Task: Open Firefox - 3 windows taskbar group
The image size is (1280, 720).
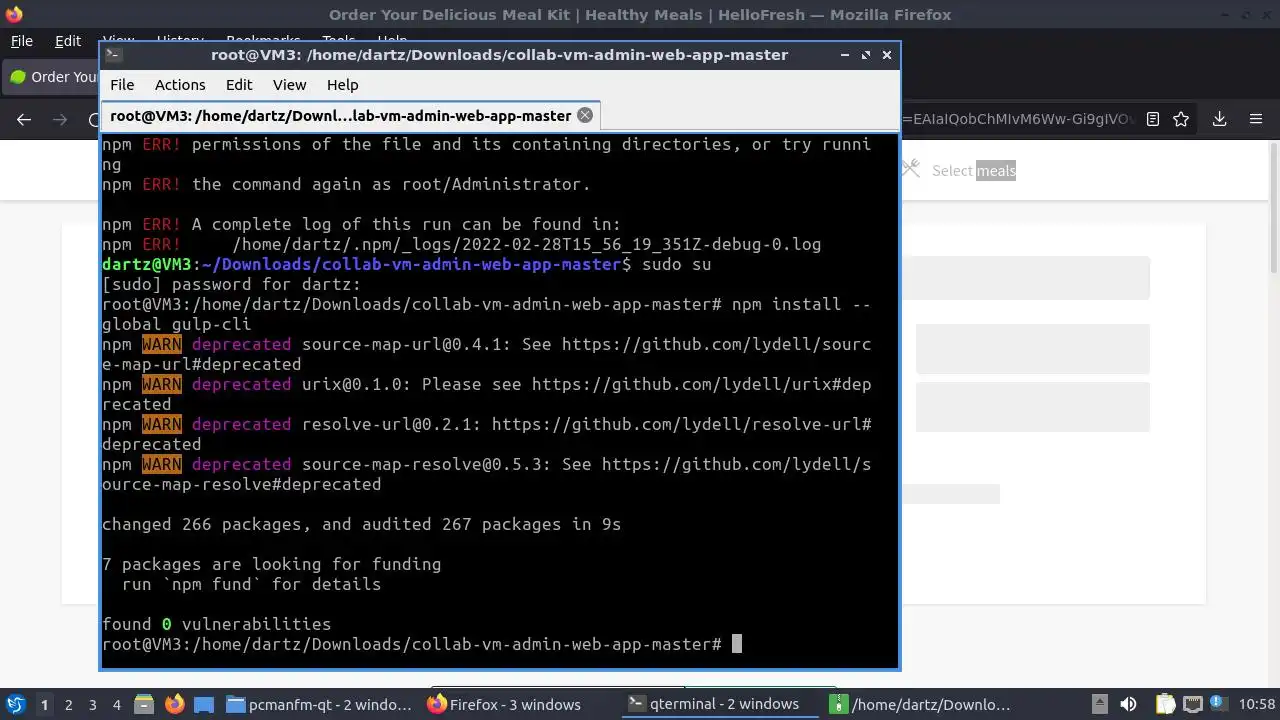Action: [x=520, y=705]
